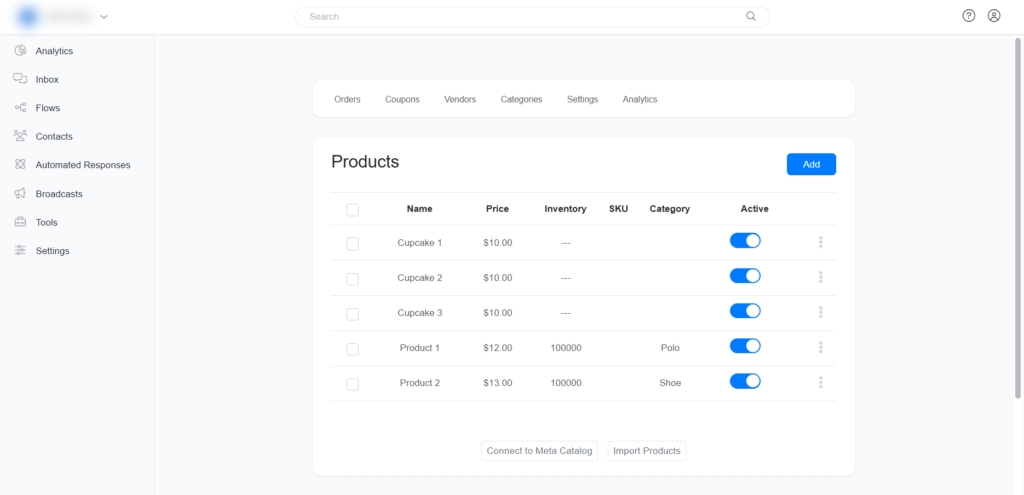Click the Inbox chat icon

pyautogui.click(x=20, y=79)
